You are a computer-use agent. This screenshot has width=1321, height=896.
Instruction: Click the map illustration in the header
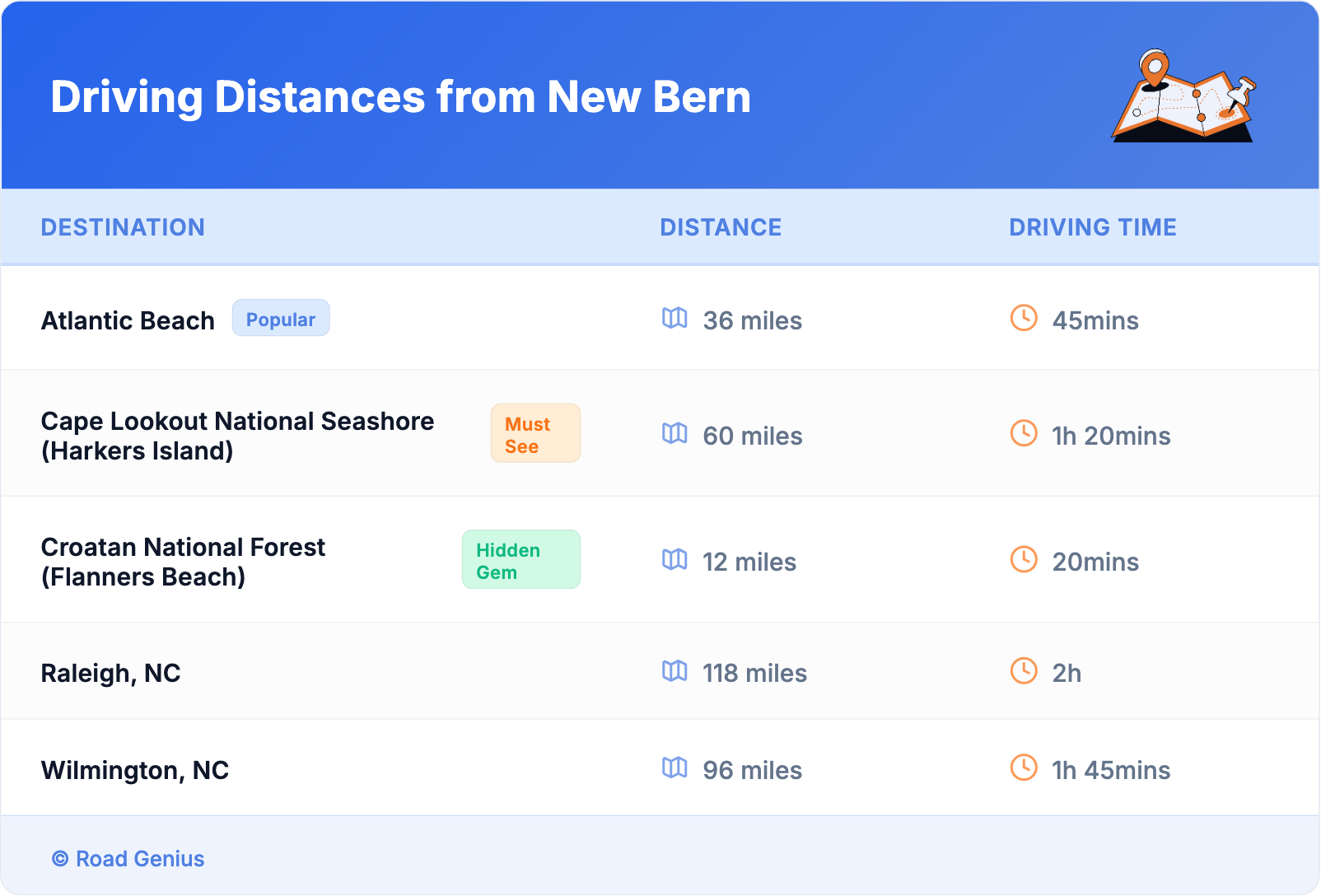pos(1184,97)
